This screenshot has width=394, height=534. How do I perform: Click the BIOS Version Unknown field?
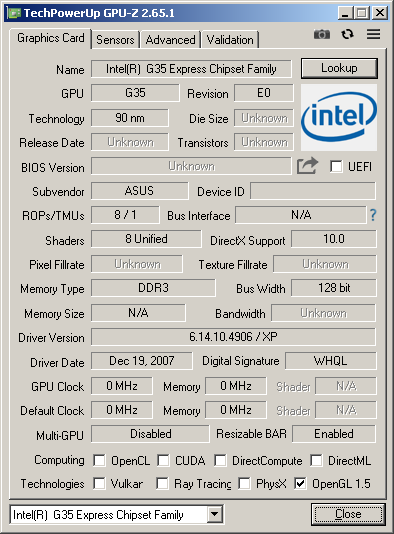pos(191,166)
